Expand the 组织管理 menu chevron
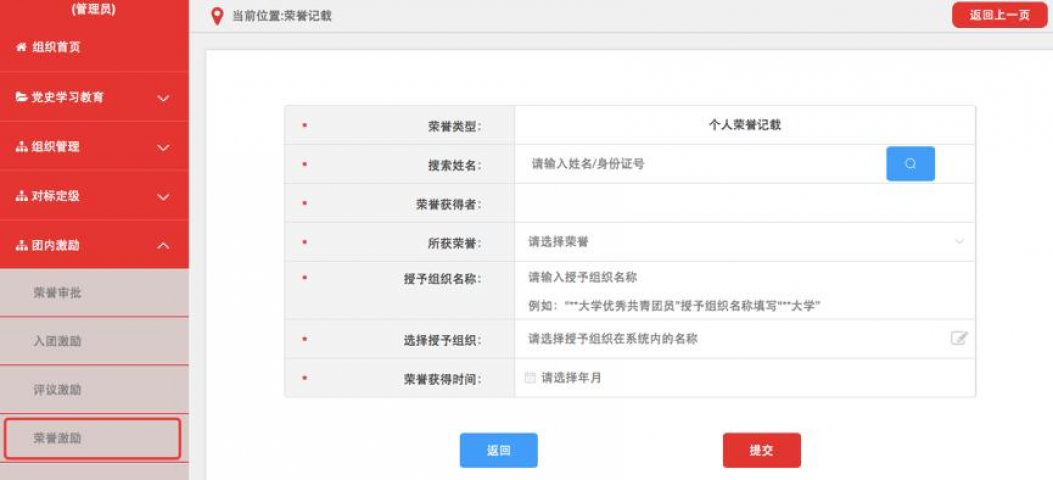1053x480 pixels. pos(164,147)
